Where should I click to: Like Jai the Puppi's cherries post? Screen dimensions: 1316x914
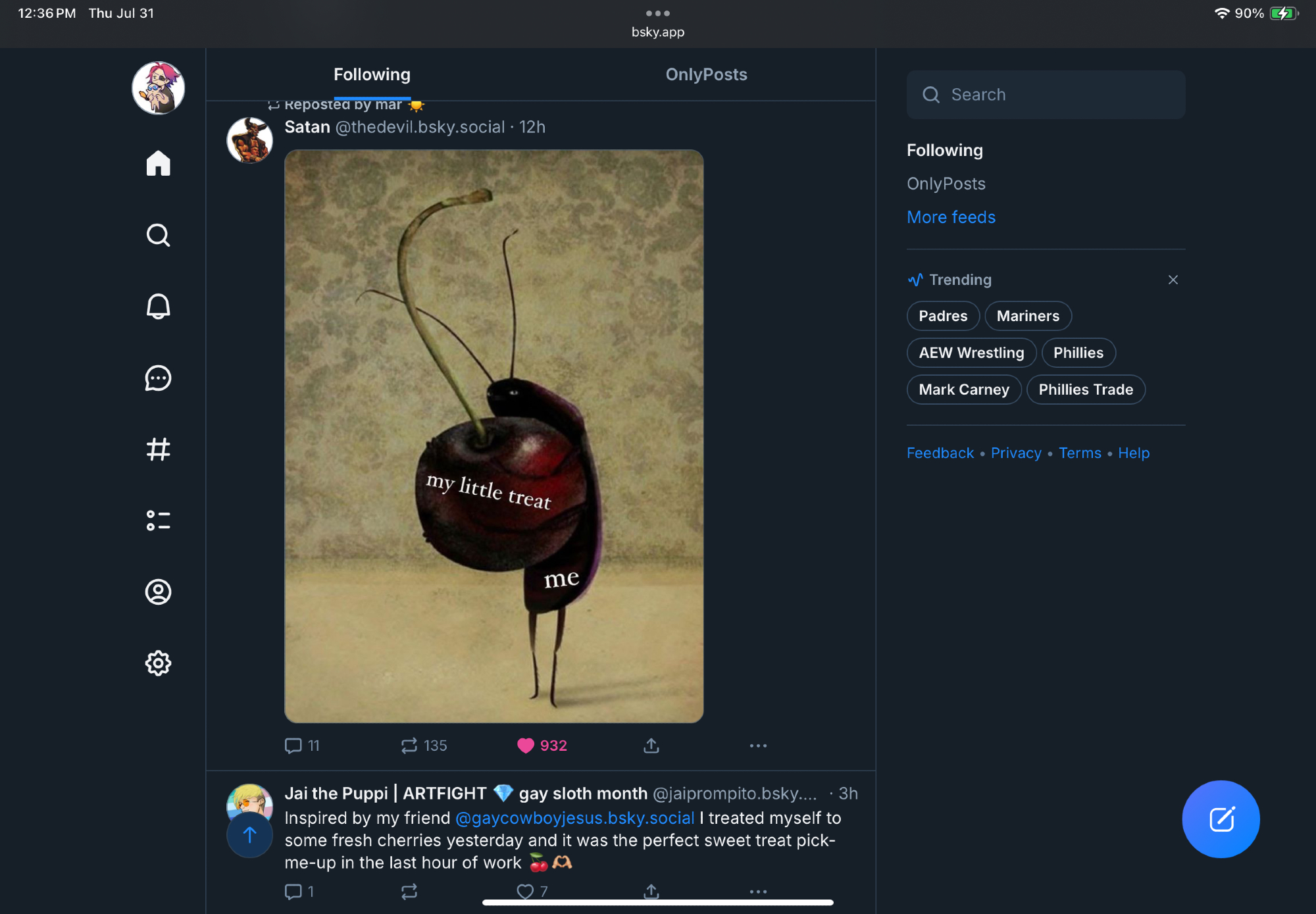click(525, 891)
